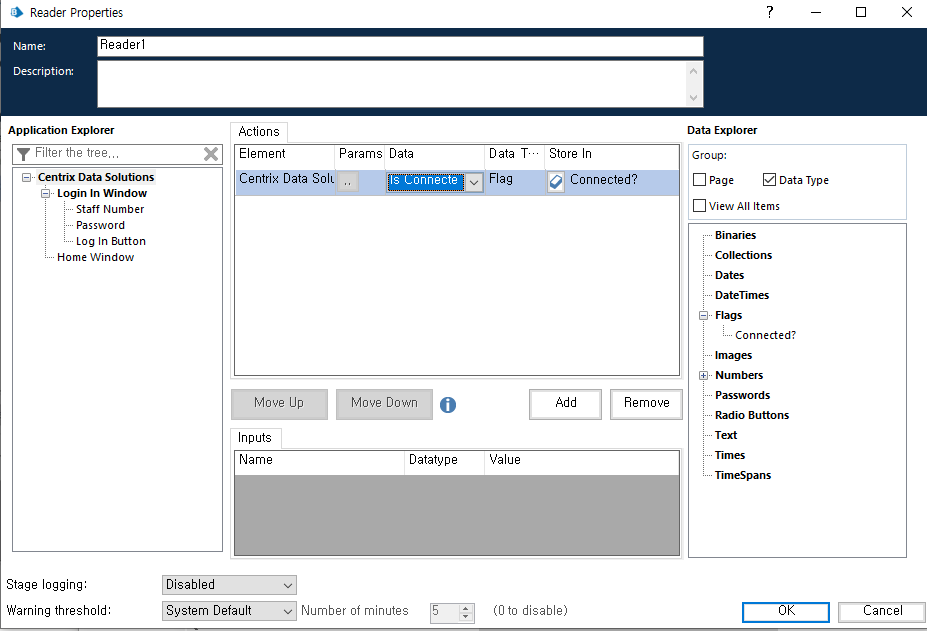This screenshot has height=631, width=927.
Task: Open the Is Connected data dropdown arrow
Action: click(x=474, y=182)
